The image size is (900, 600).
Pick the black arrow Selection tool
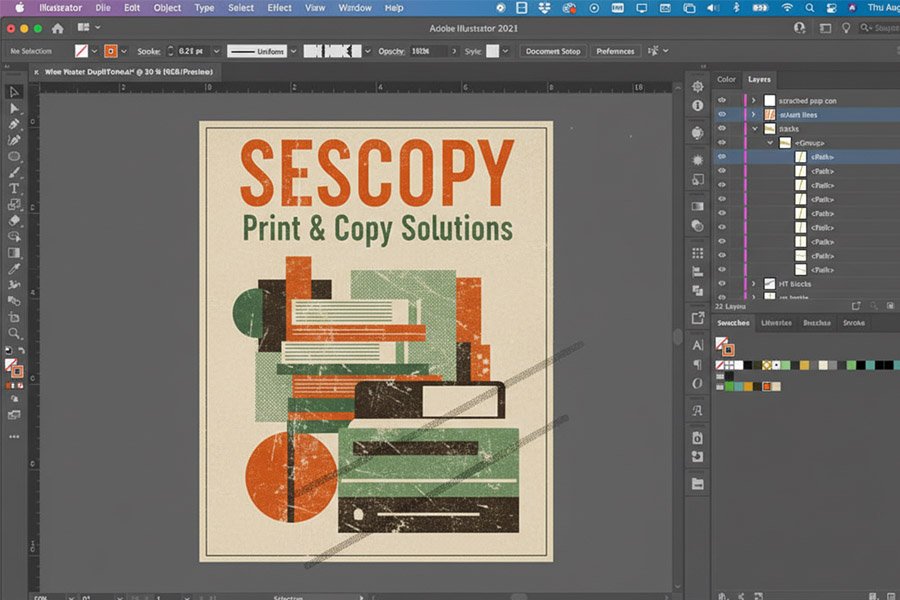(x=14, y=92)
